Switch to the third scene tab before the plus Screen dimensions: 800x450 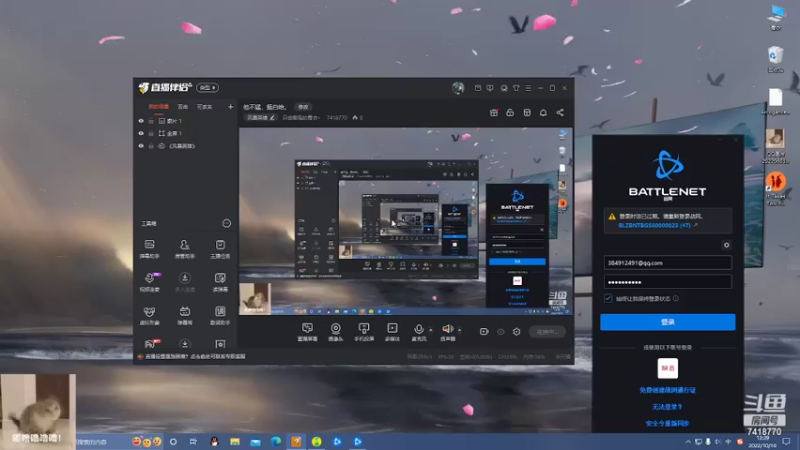204,107
